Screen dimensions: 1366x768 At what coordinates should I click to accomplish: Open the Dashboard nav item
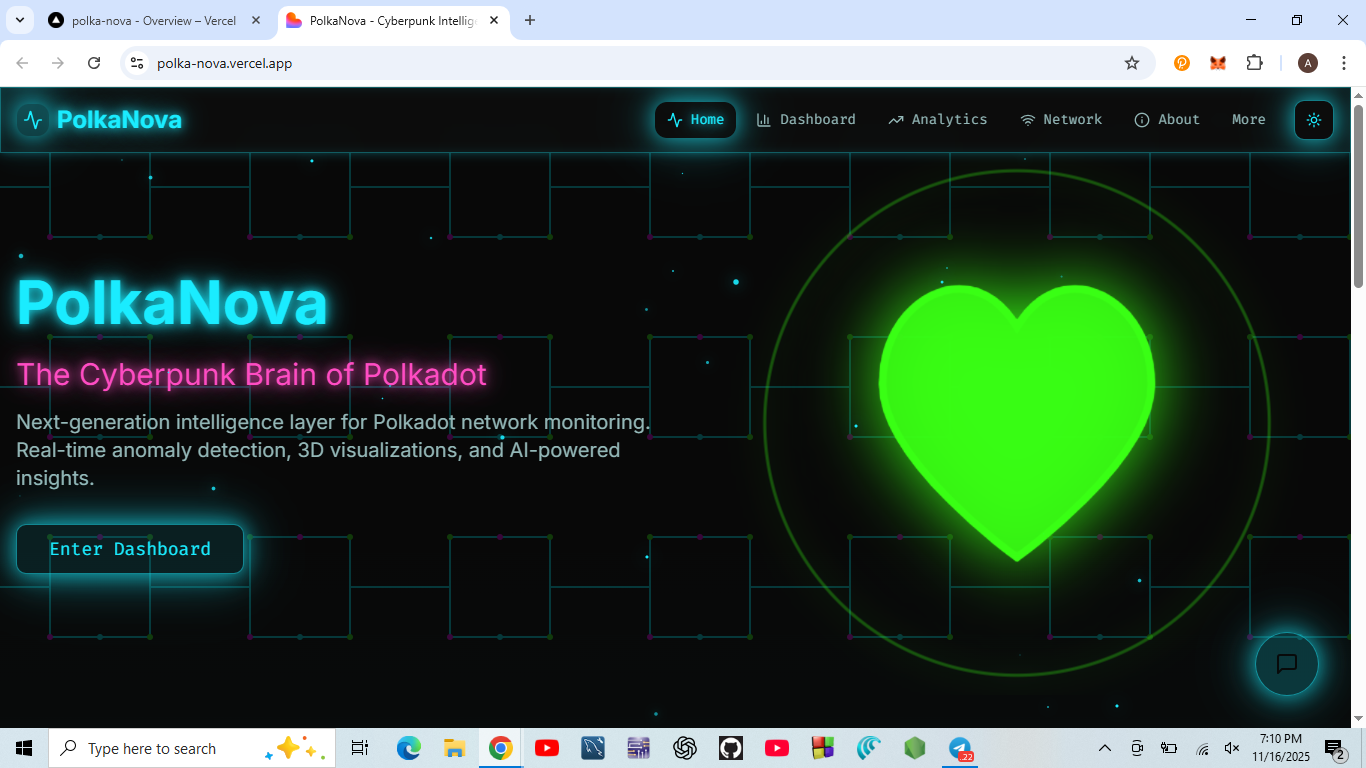tap(806, 120)
